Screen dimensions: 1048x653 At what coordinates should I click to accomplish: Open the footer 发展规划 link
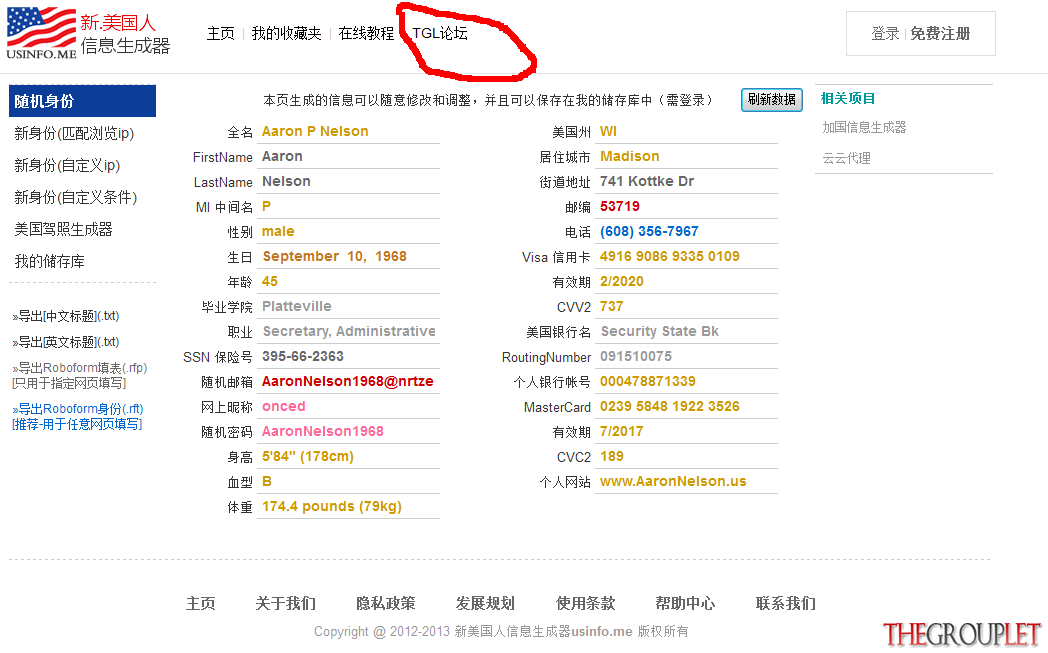485,604
